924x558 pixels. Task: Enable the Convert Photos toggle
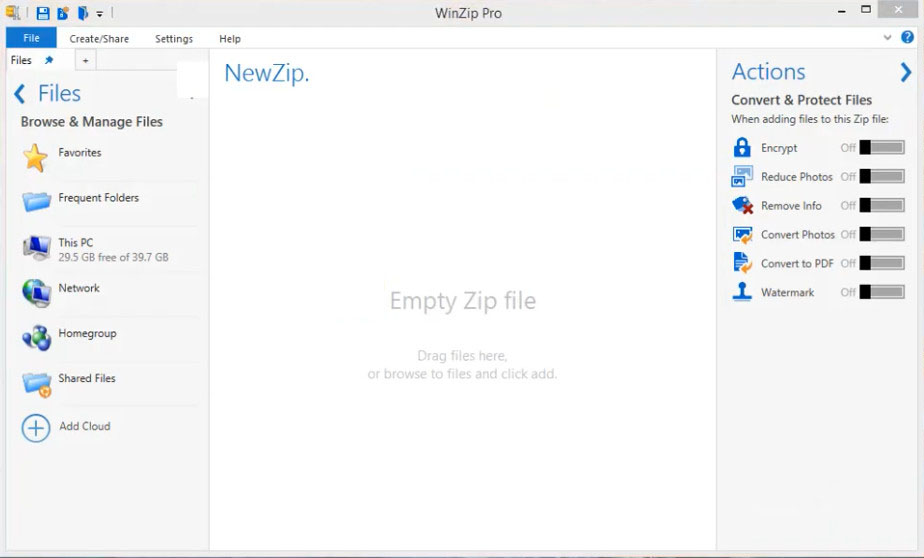[882, 234]
